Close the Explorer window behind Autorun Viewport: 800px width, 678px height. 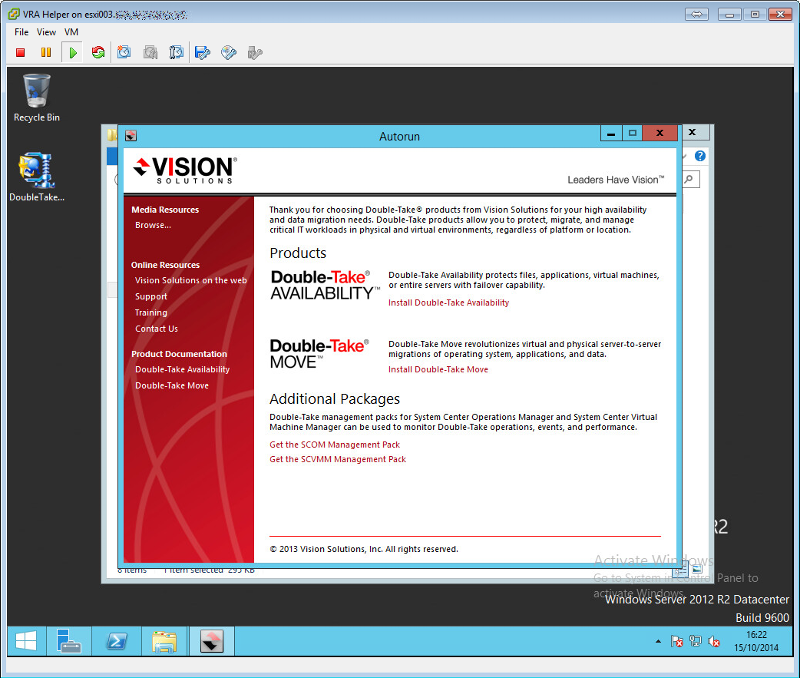tap(693, 132)
